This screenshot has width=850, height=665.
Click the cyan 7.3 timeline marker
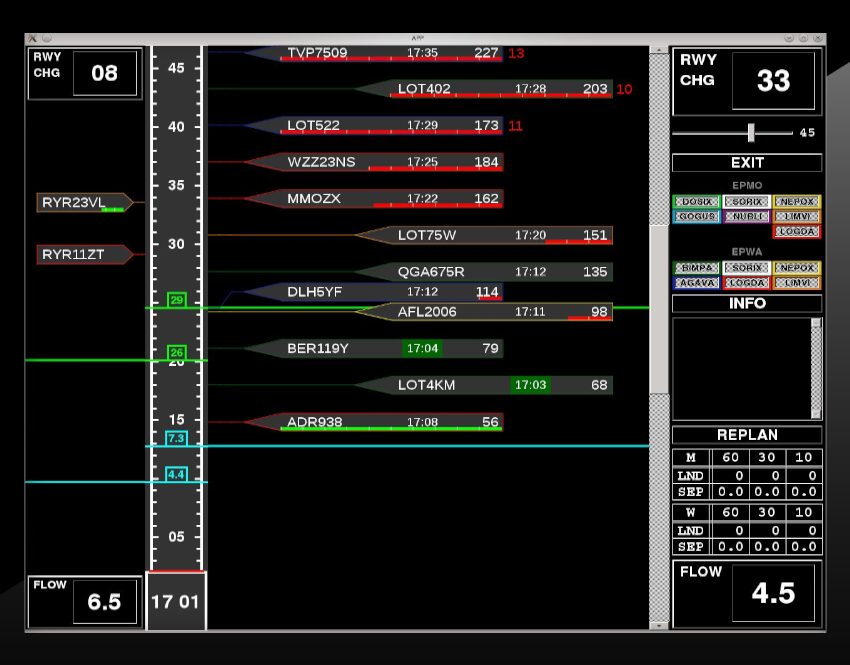[x=176, y=439]
